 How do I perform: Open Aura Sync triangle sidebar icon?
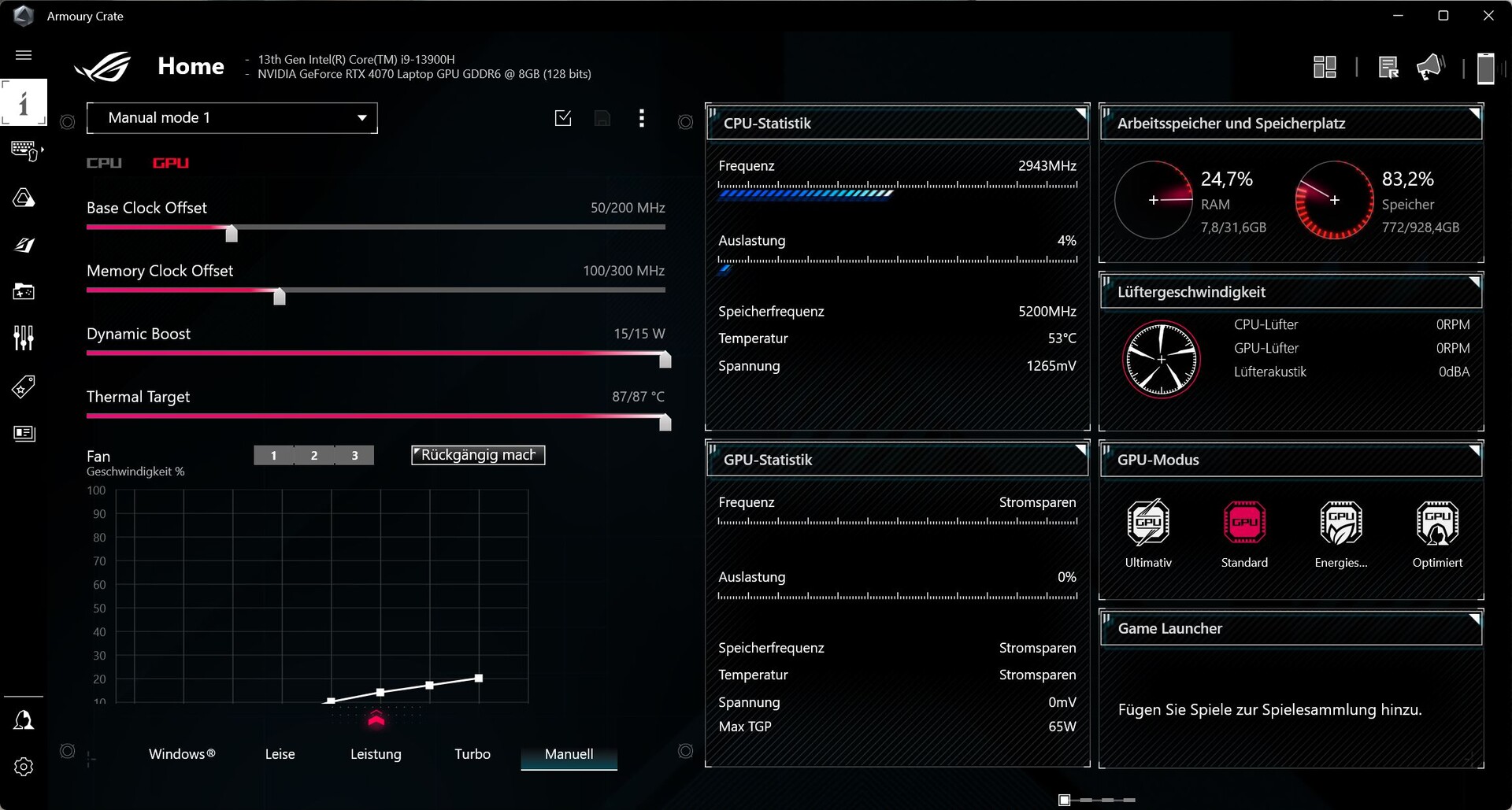pos(24,197)
